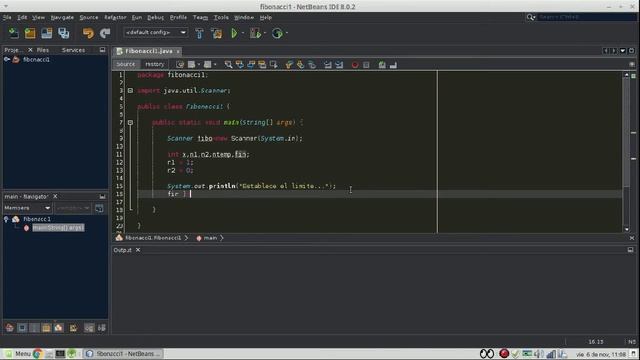Image resolution: width=640 pixels, height=360 pixels.
Task: Open the terminal from the taskbar
Action: click(x=60, y=353)
